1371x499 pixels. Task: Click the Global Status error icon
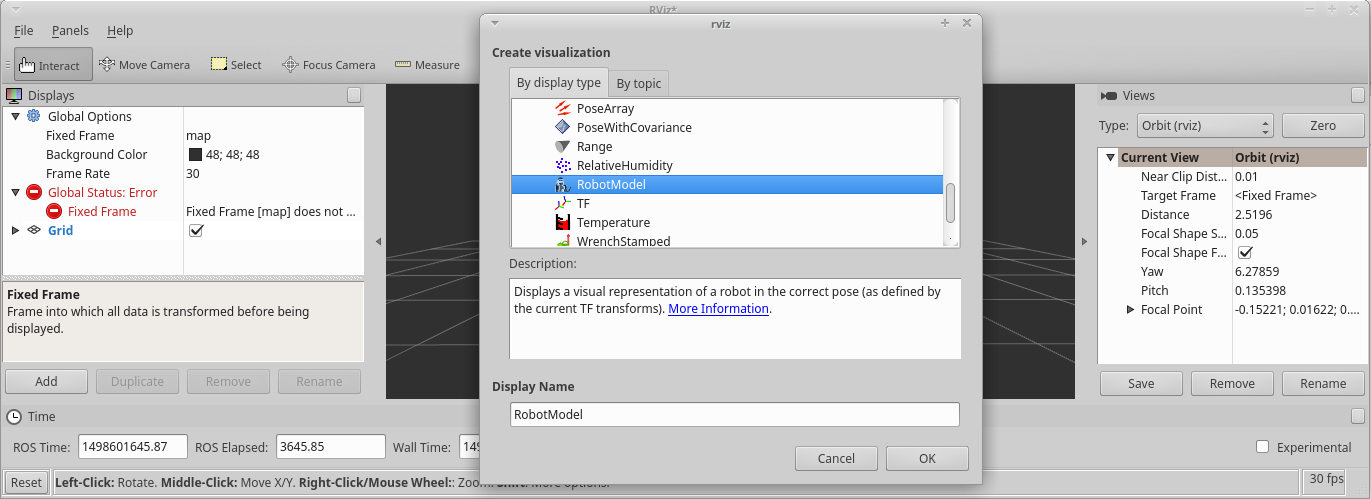pyautogui.click(x=34, y=192)
